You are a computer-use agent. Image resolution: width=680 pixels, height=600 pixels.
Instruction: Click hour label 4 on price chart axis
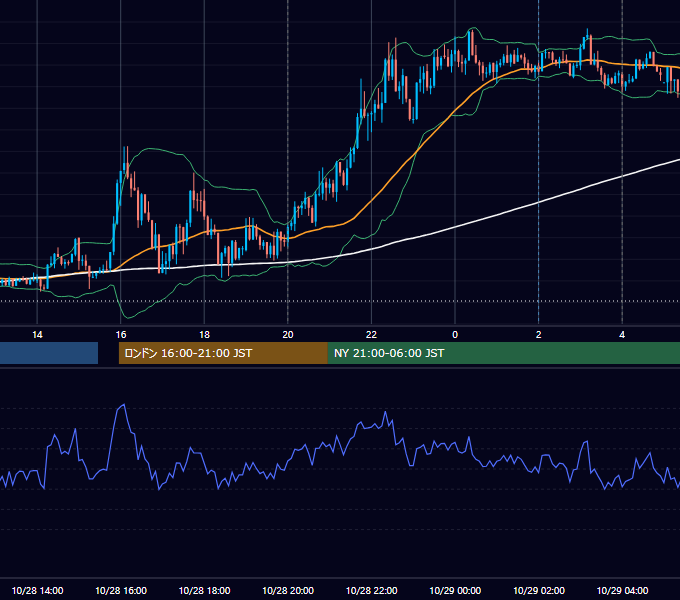(x=622, y=335)
